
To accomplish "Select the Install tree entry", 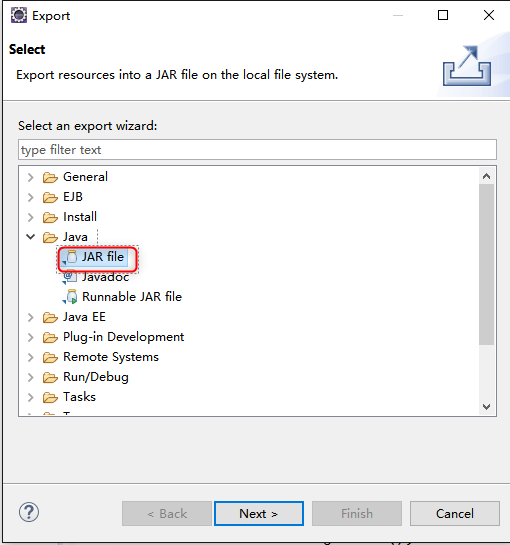I will tap(80, 217).
